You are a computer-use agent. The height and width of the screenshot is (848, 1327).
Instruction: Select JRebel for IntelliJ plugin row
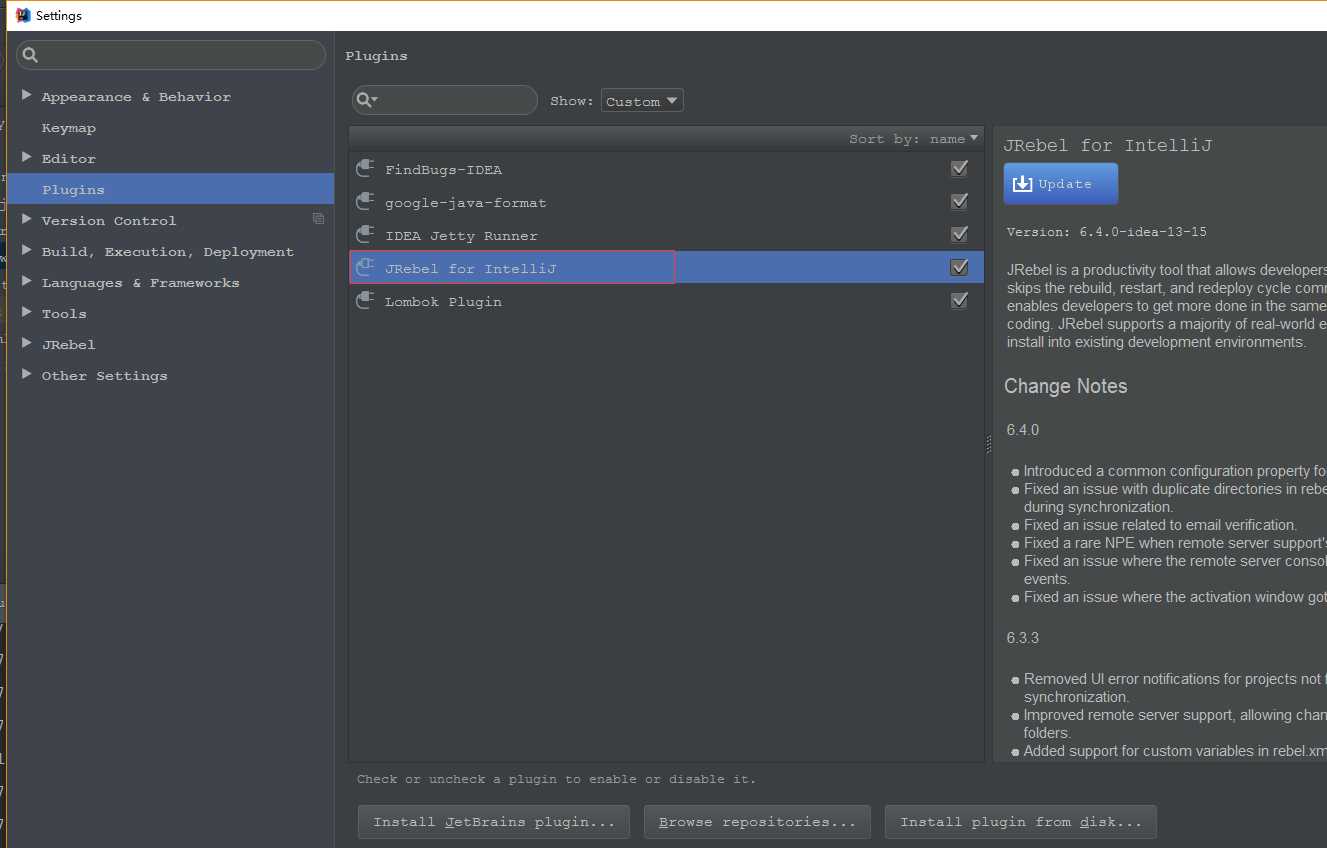[x=666, y=268]
